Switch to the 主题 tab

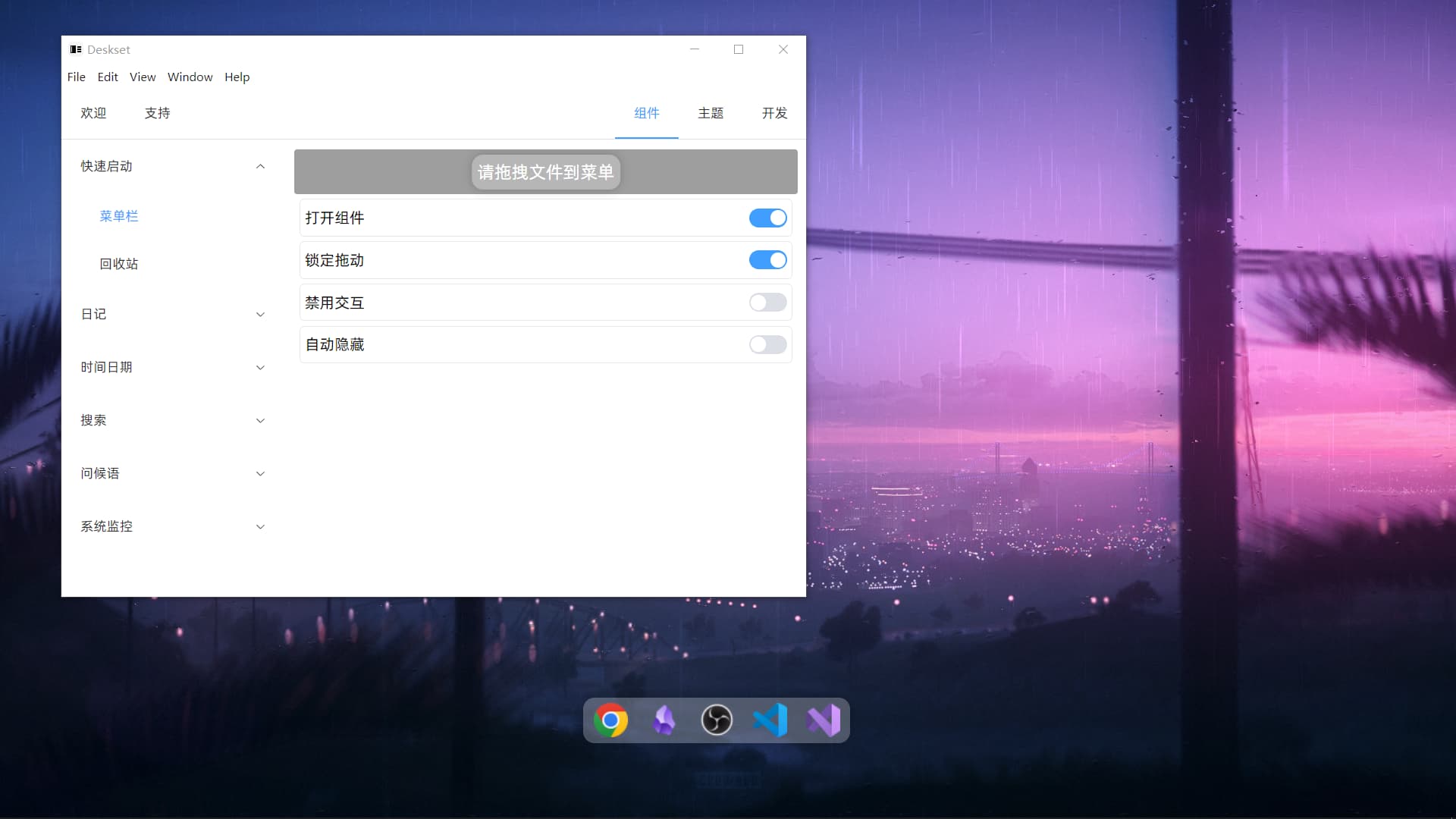711,113
